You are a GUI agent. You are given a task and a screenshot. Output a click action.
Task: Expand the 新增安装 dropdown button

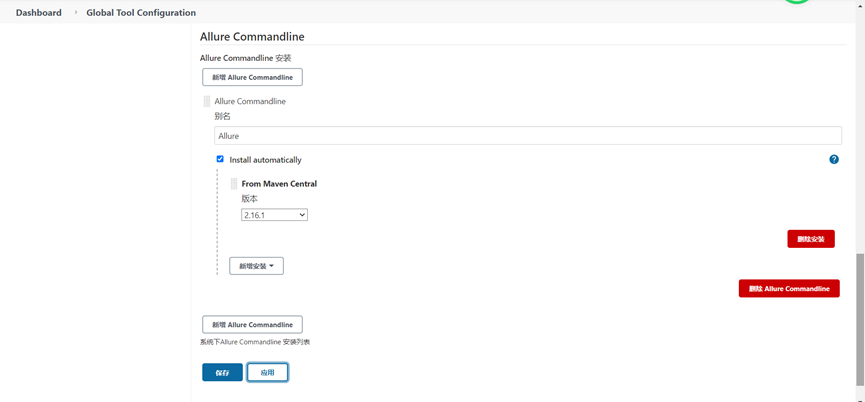(x=256, y=266)
